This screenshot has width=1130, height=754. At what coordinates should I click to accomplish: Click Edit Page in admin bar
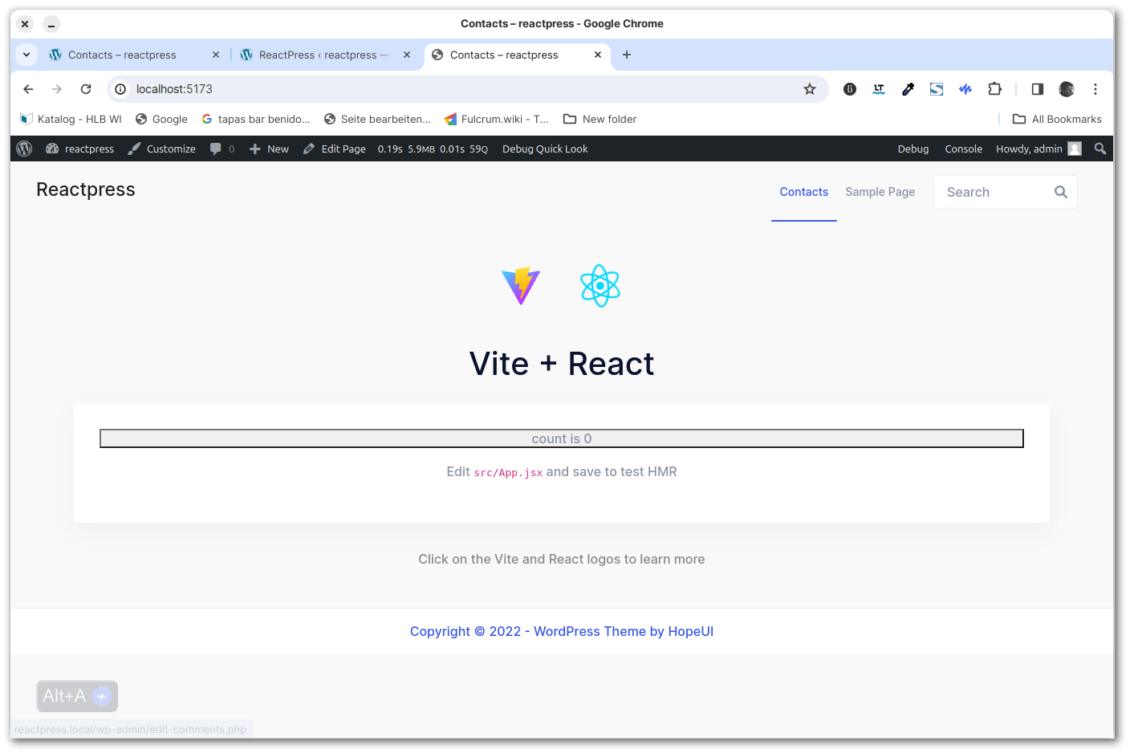point(335,148)
